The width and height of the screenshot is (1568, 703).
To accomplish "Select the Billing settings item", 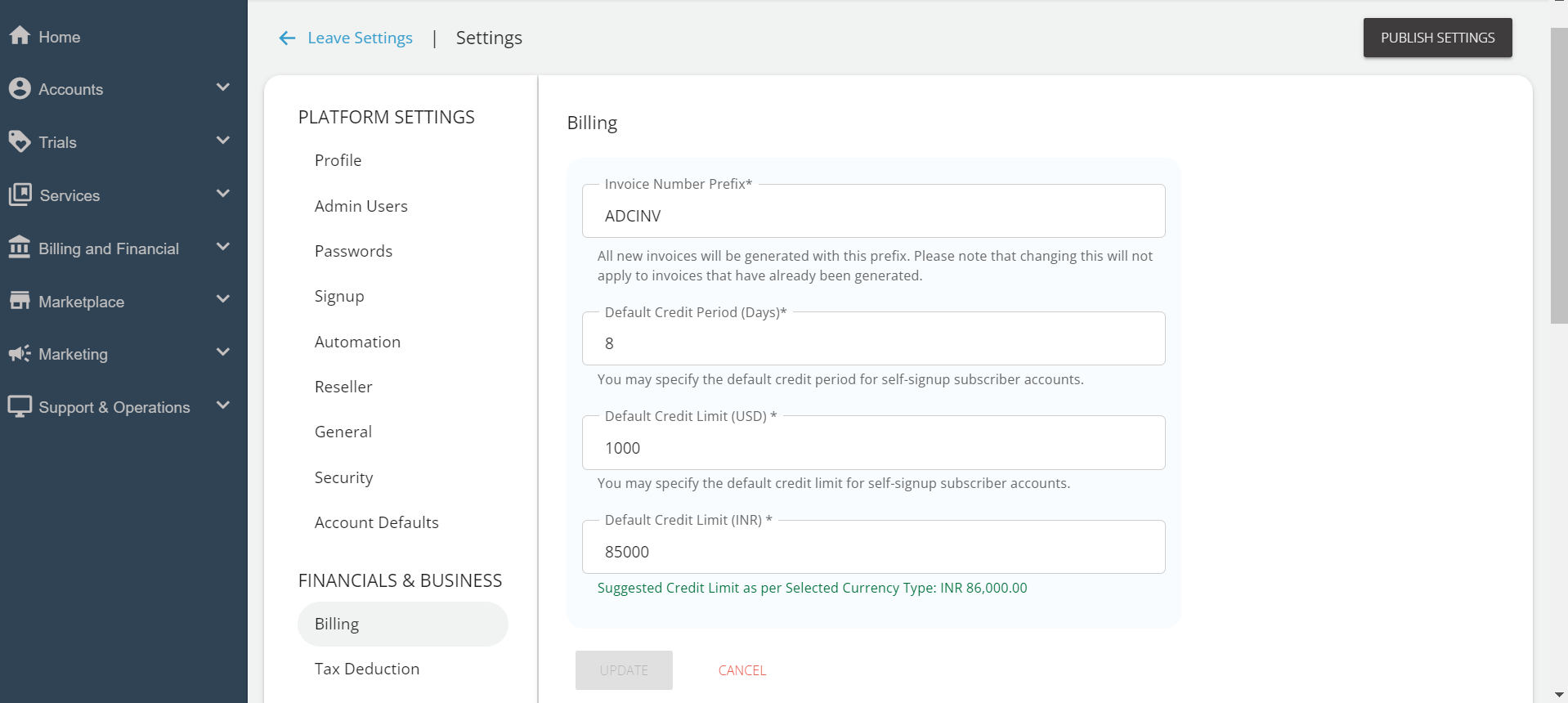I will pyautogui.click(x=403, y=624).
